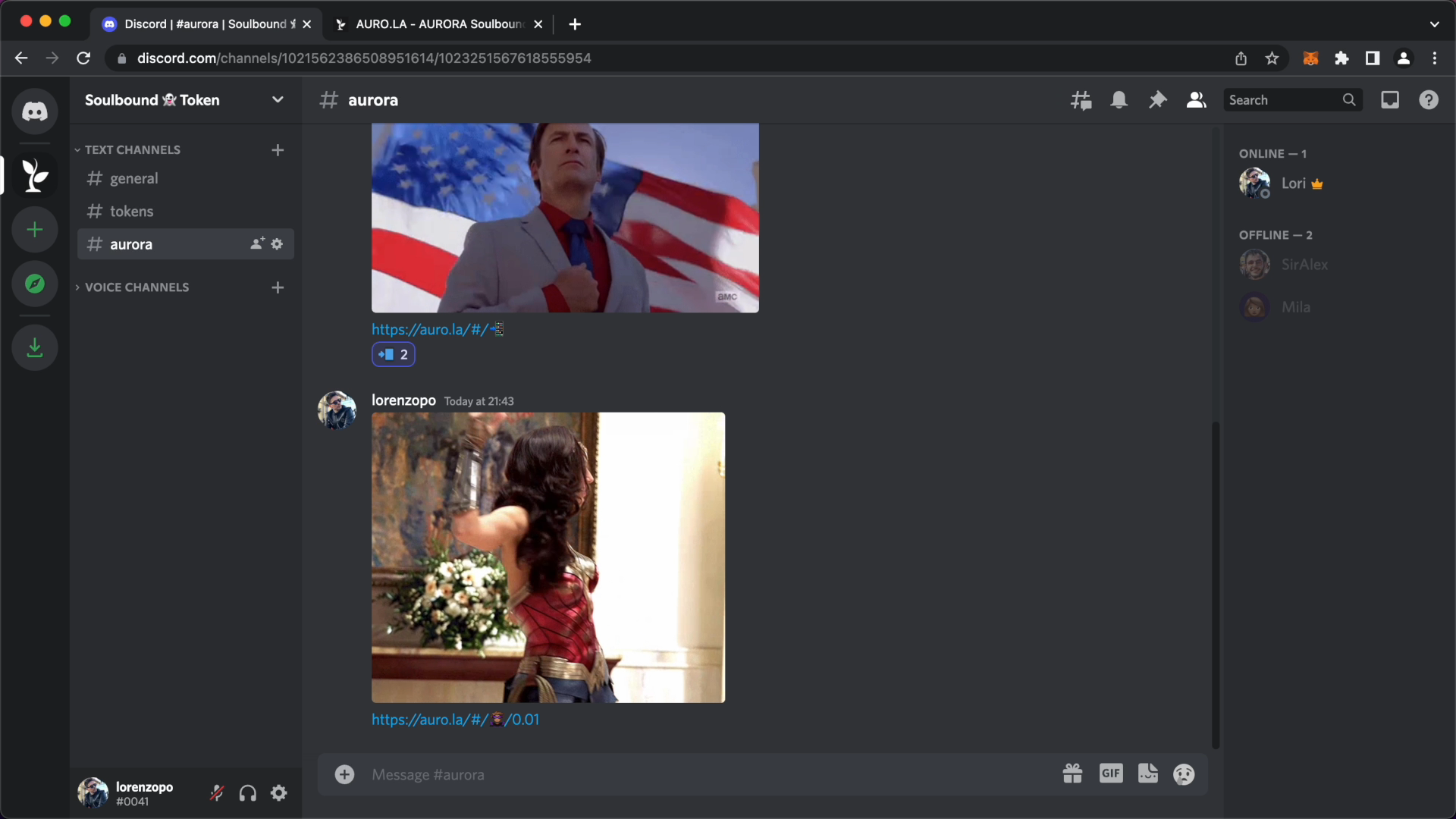Viewport: 1456px width, 819px height.
Task: Open the GIF picker
Action: tap(1111, 773)
